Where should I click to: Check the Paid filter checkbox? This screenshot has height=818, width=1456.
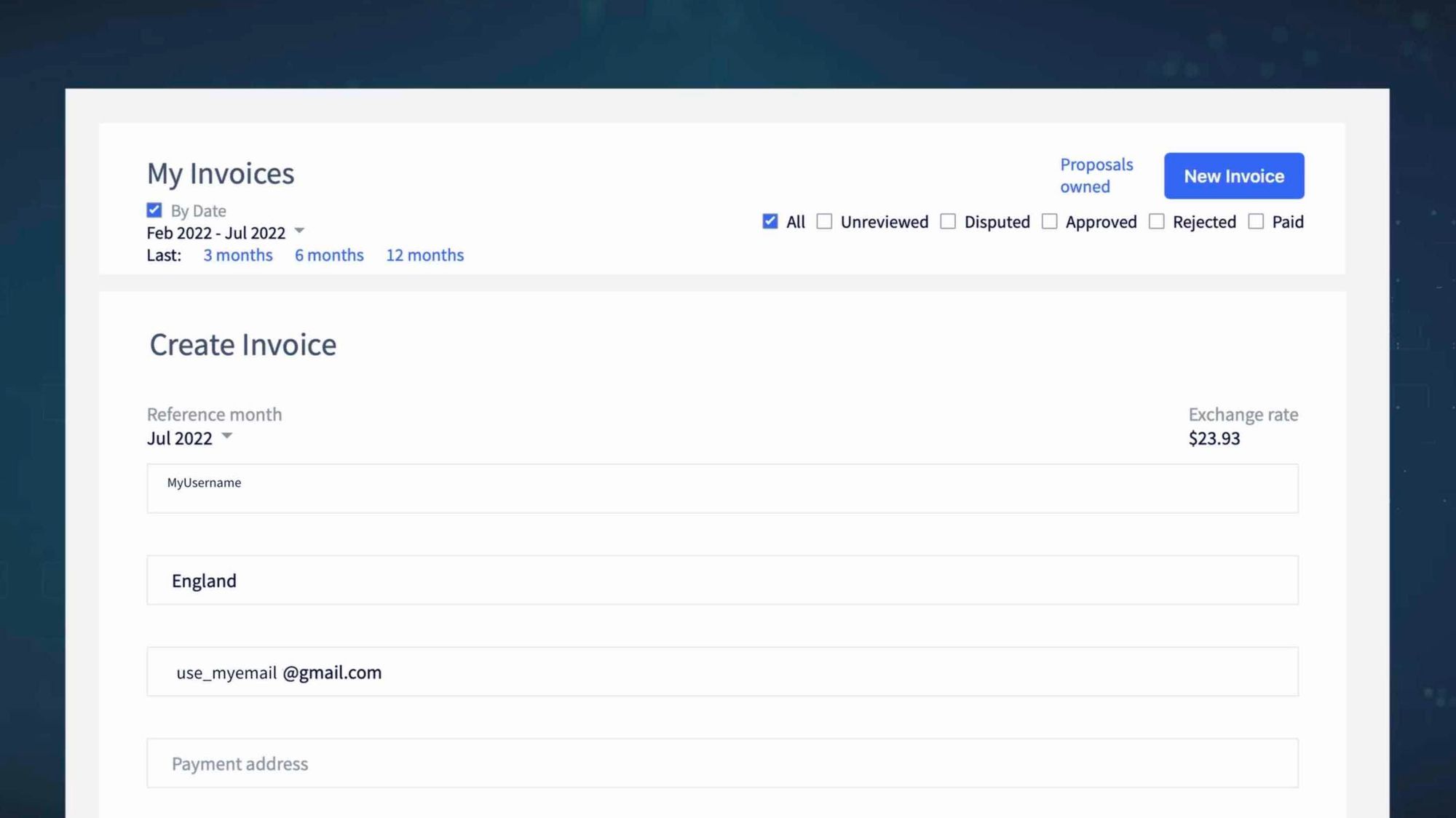[1256, 221]
